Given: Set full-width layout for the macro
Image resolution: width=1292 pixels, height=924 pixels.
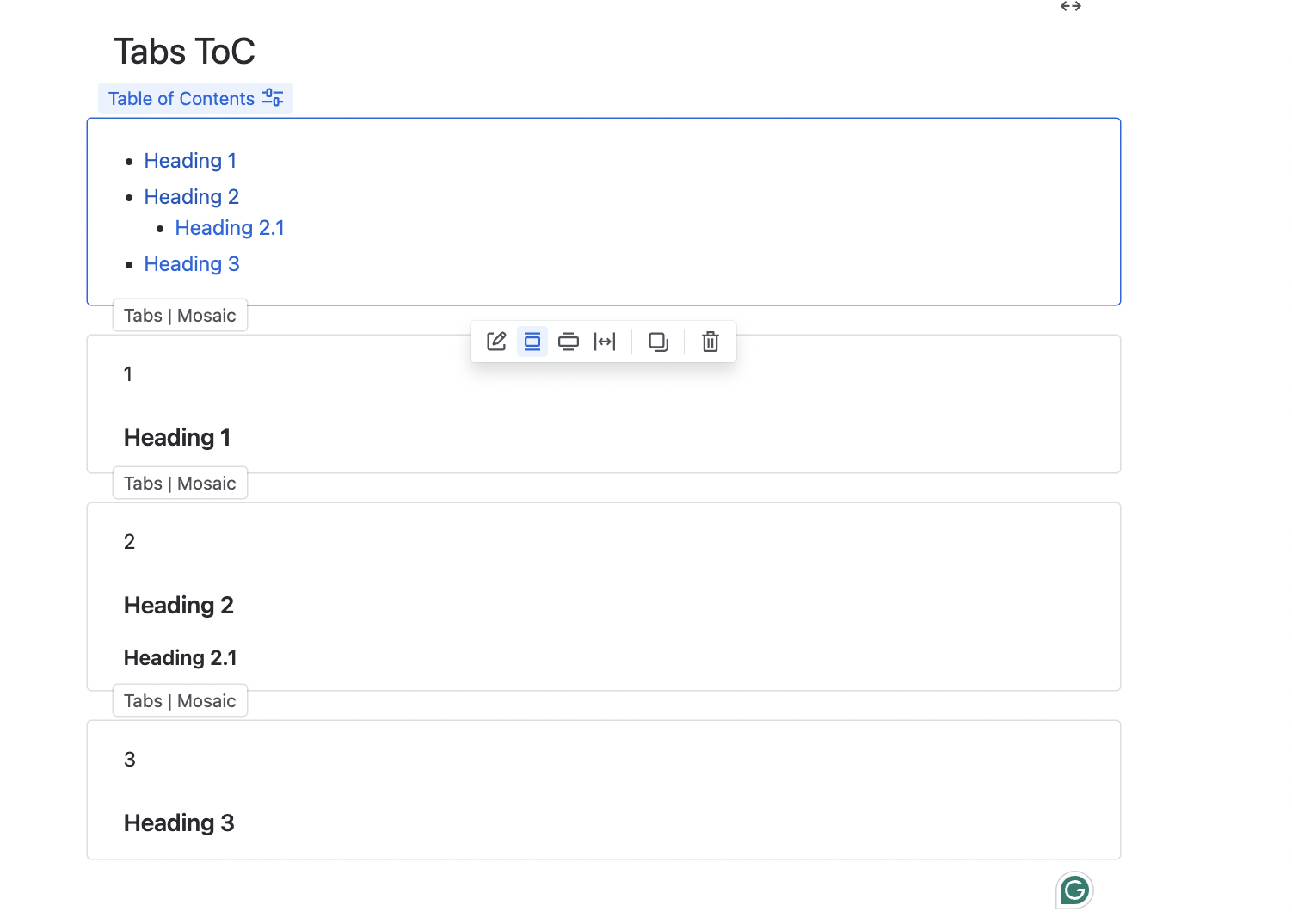Looking at the screenshot, I should [x=606, y=342].
